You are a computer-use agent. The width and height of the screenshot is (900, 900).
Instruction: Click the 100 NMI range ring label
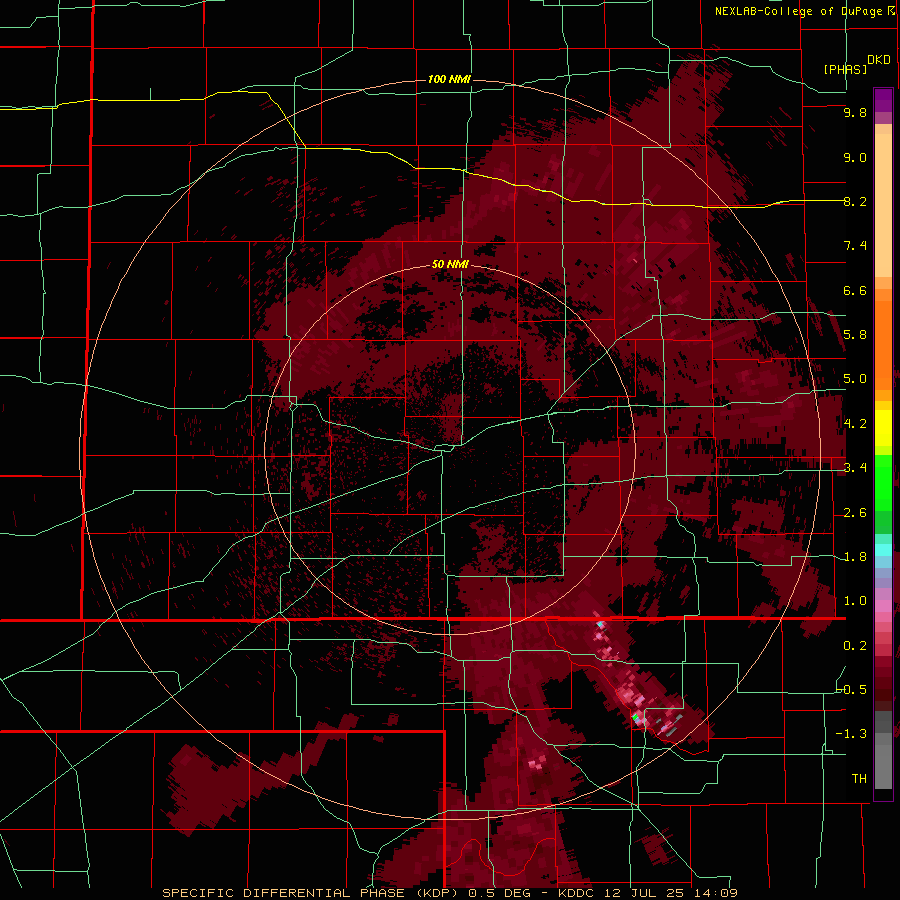(449, 79)
